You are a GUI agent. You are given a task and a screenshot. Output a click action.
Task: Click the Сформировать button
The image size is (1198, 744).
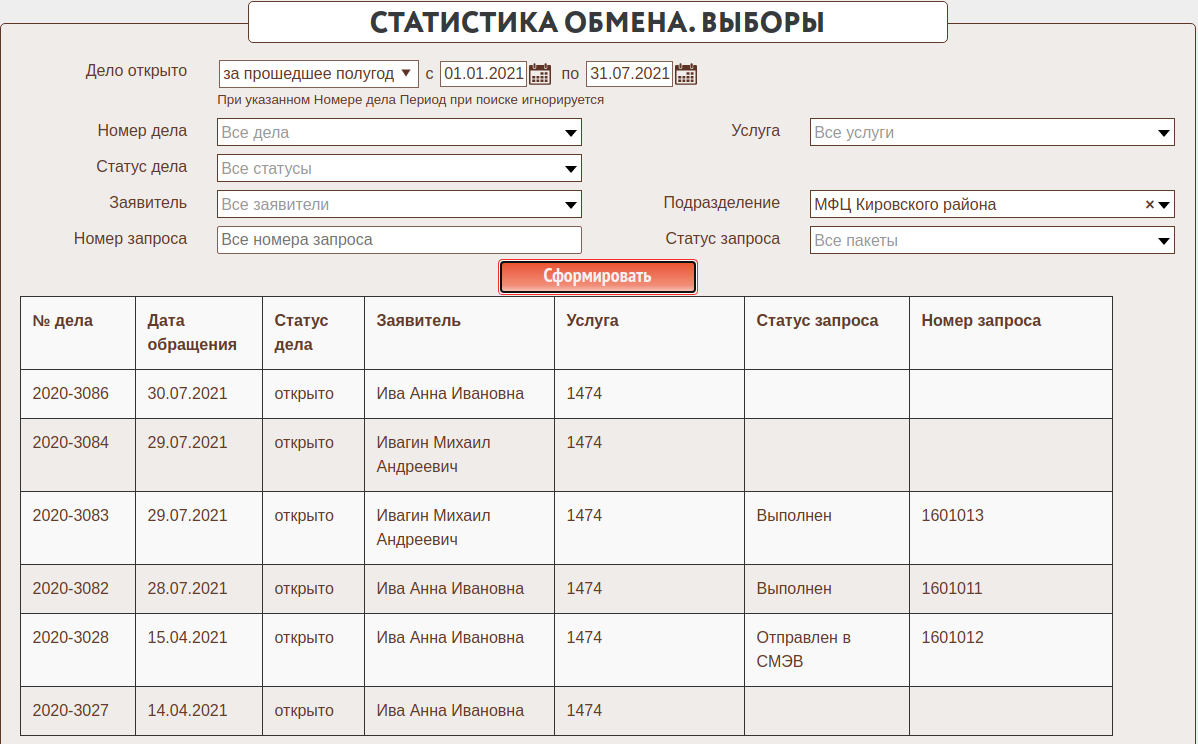click(x=597, y=277)
